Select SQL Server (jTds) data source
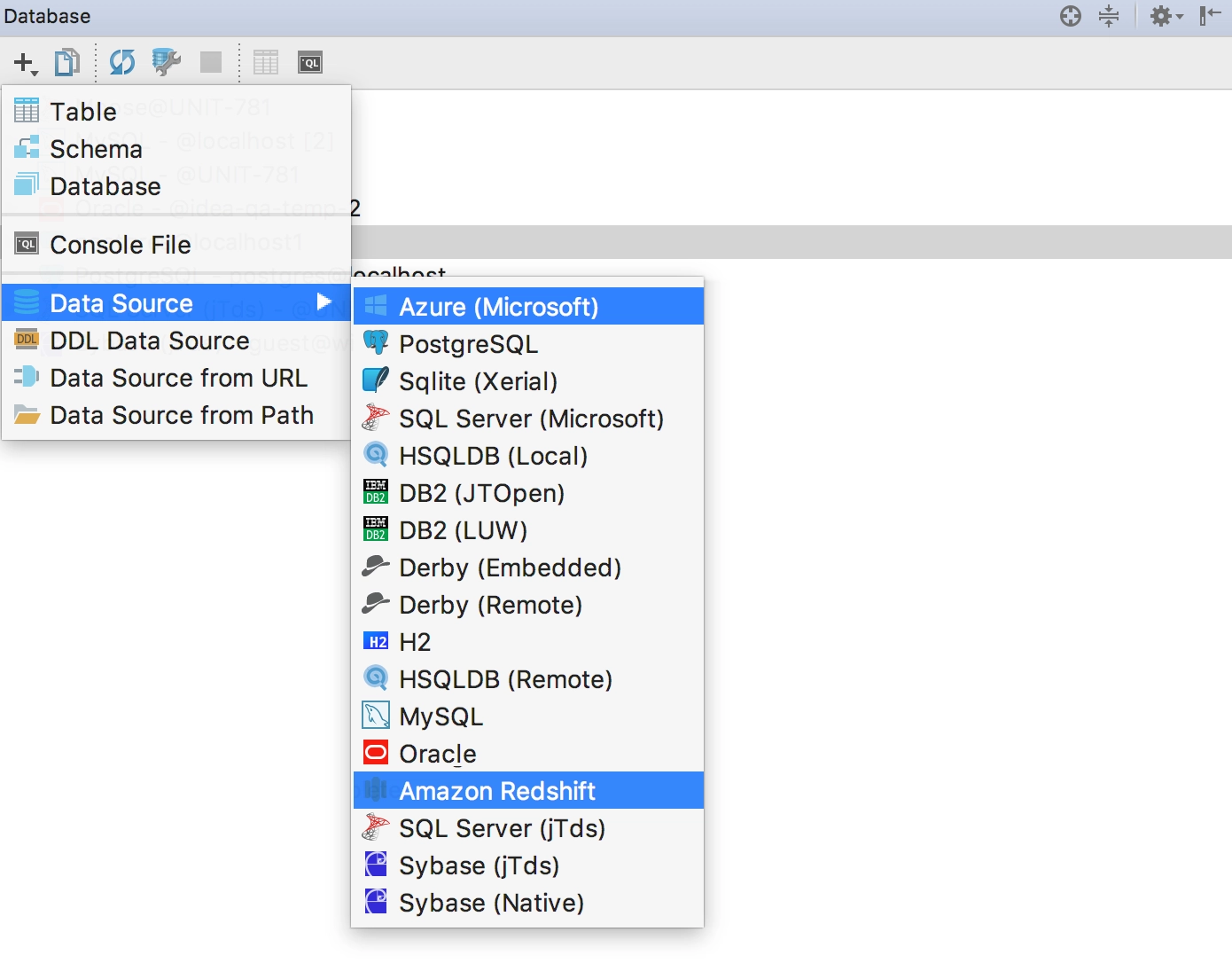Screen dimensions: 1232x971 [528, 828]
